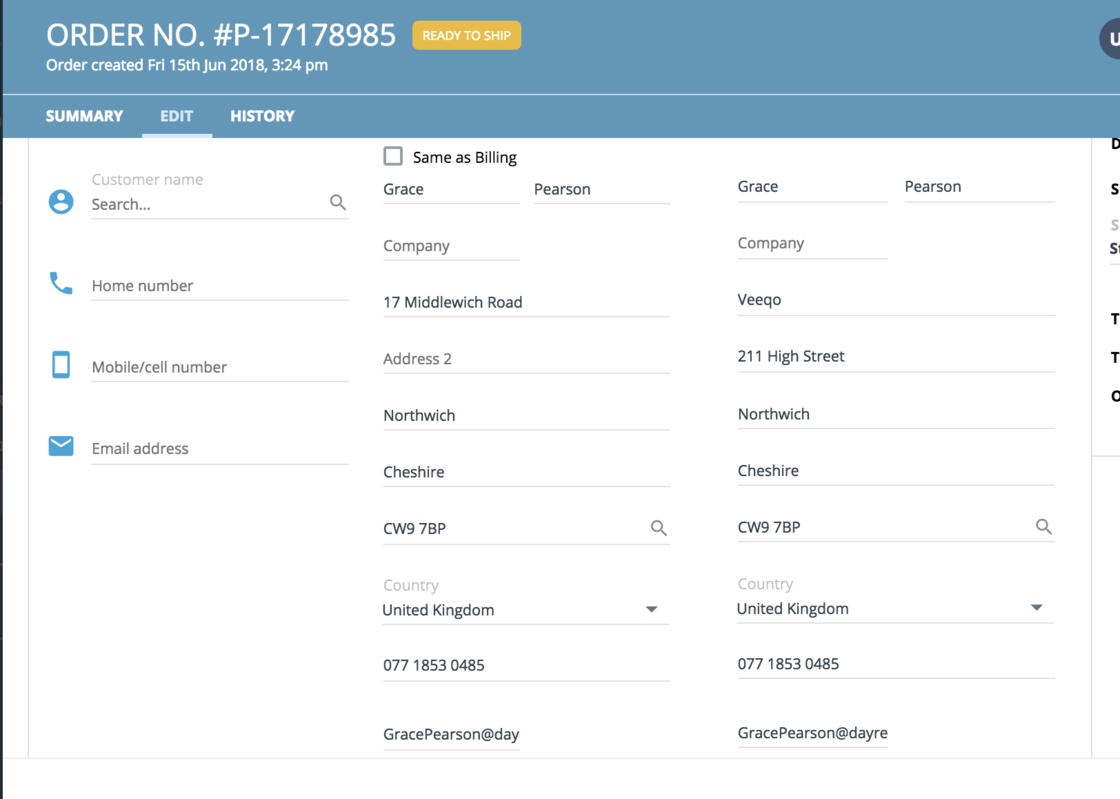Viewport: 1120px width, 799px height.
Task: Select the EDIT tab
Action: click(176, 116)
